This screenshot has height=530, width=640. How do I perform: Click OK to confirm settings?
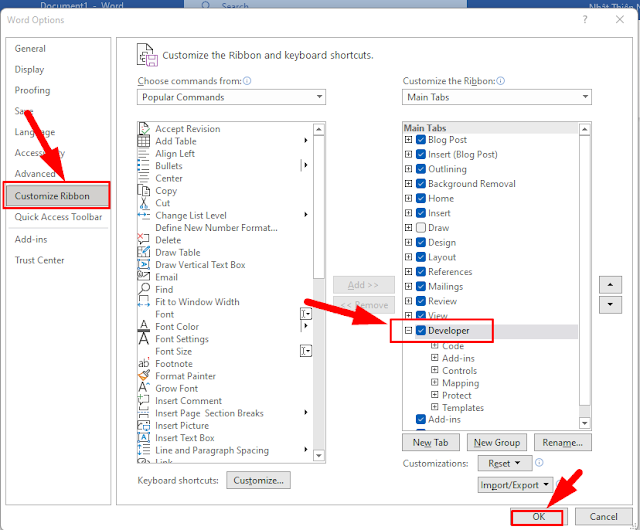pos(537,517)
